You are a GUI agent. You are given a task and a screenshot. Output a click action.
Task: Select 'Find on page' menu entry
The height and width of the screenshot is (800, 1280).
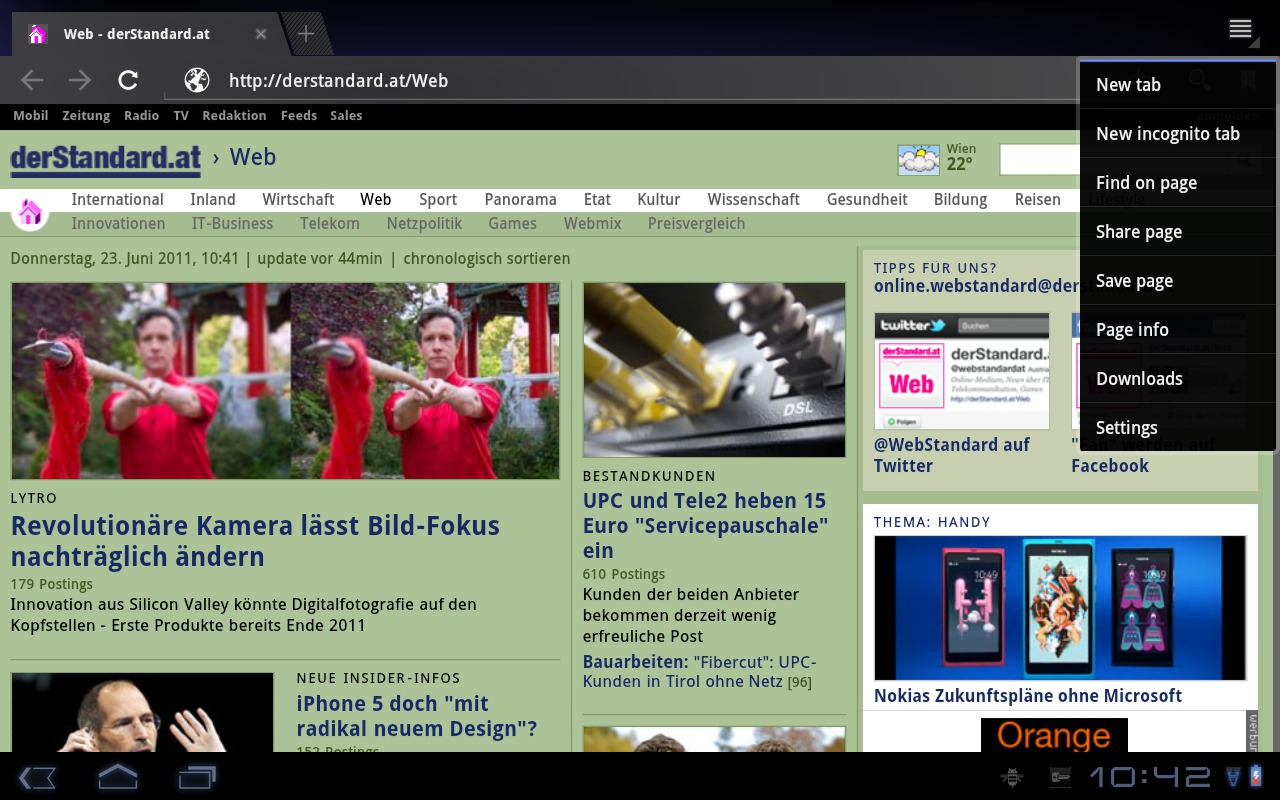(x=1178, y=183)
